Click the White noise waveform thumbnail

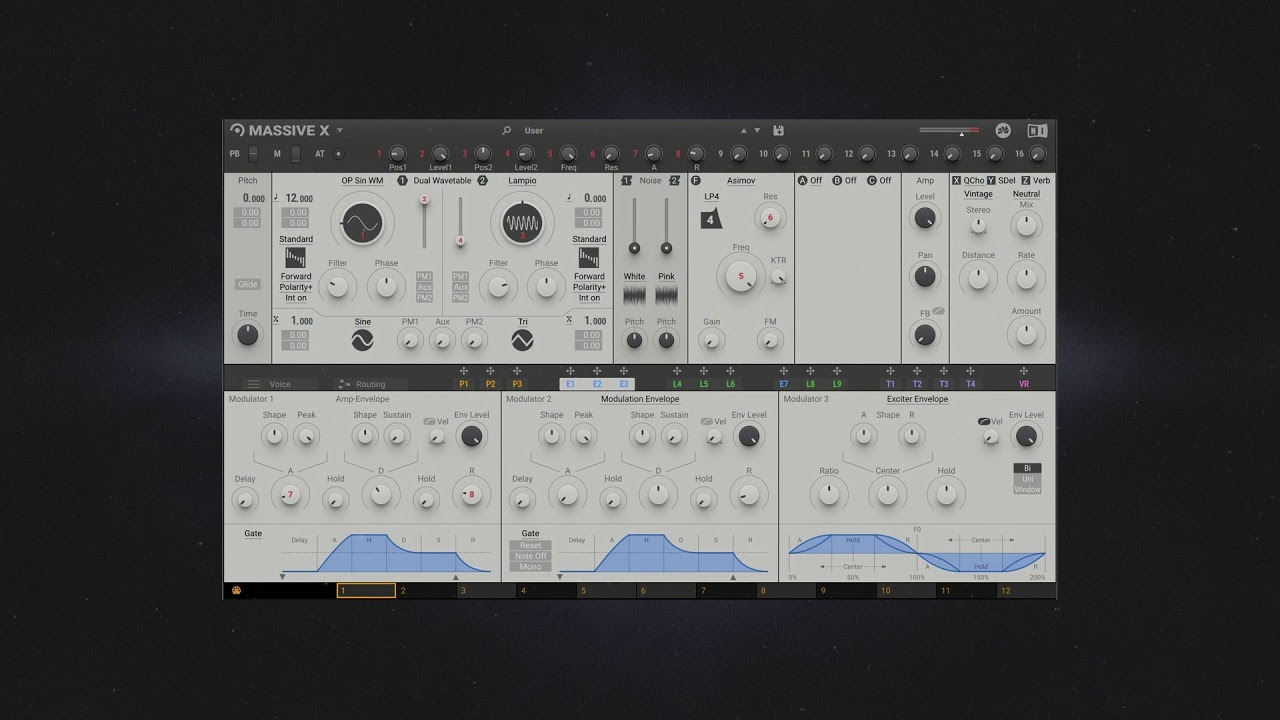pos(634,294)
